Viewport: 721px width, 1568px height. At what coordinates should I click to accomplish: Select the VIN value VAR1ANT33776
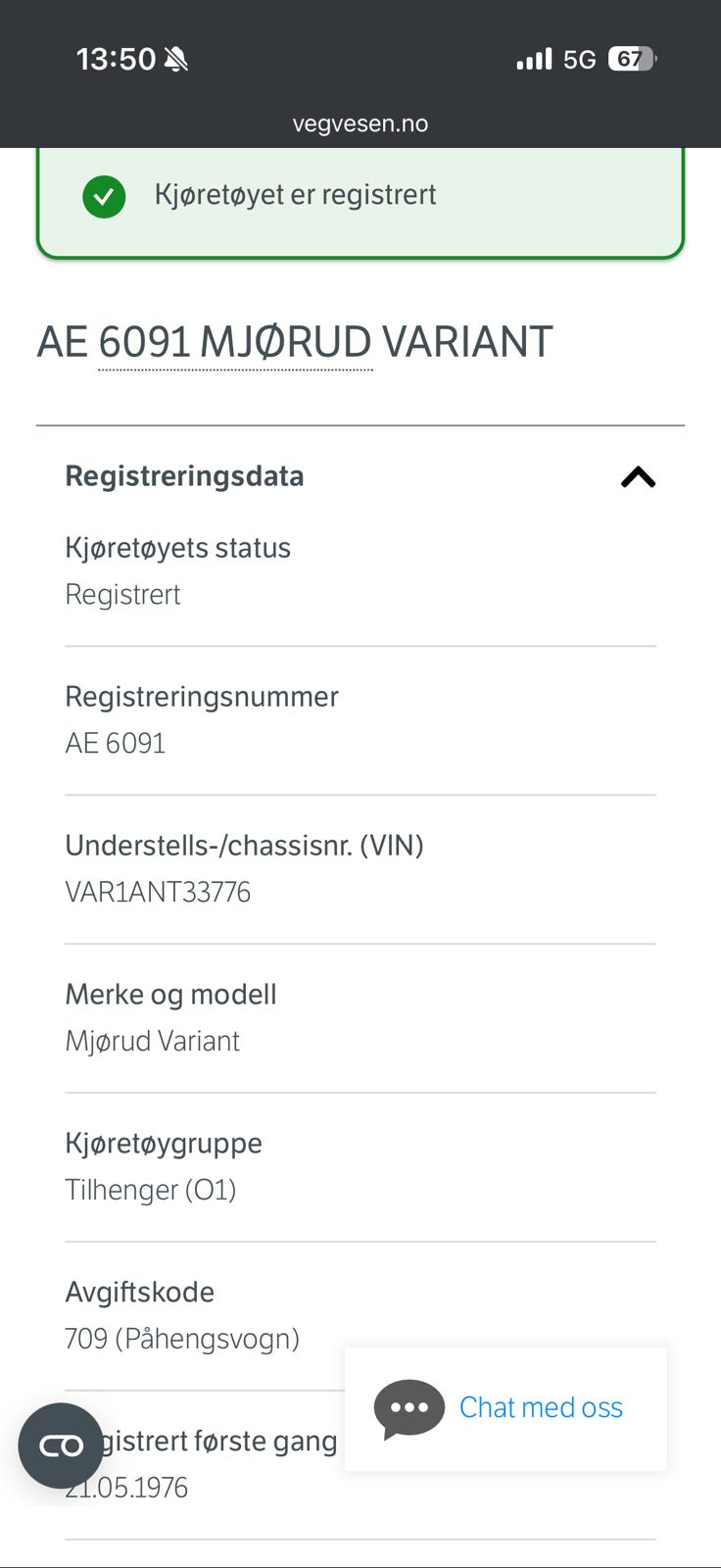[158, 893]
